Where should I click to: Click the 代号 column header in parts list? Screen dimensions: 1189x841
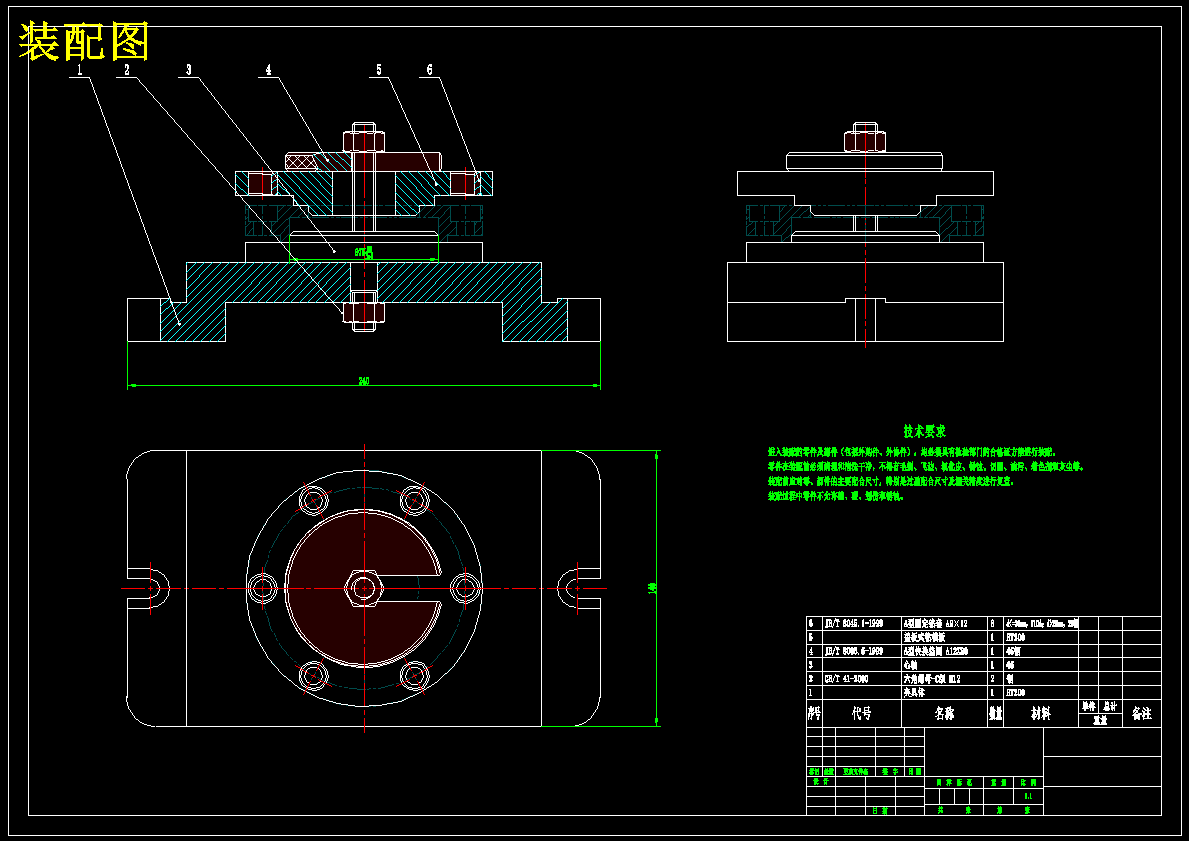click(x=861, y=714)
